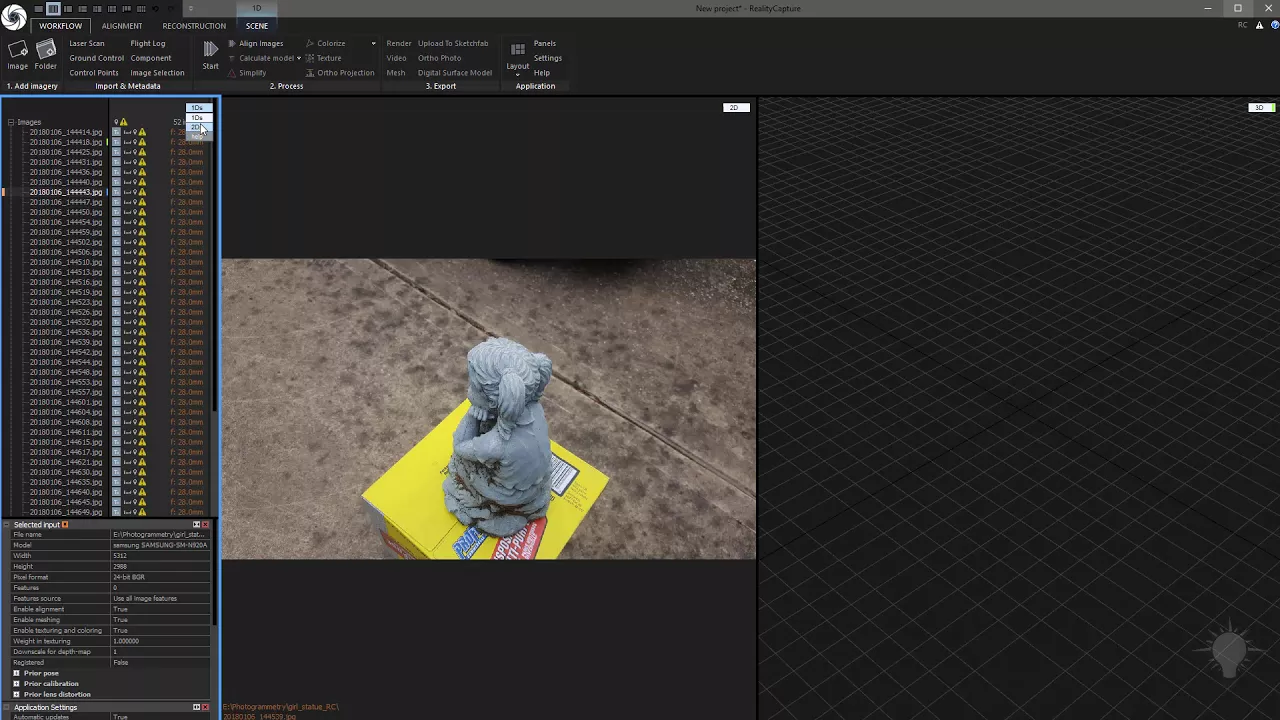Screen dimensions: 1280x720
Task: Click the Model value samsung SAMSUNG-SM-N920A
Action: coord(160,545)
